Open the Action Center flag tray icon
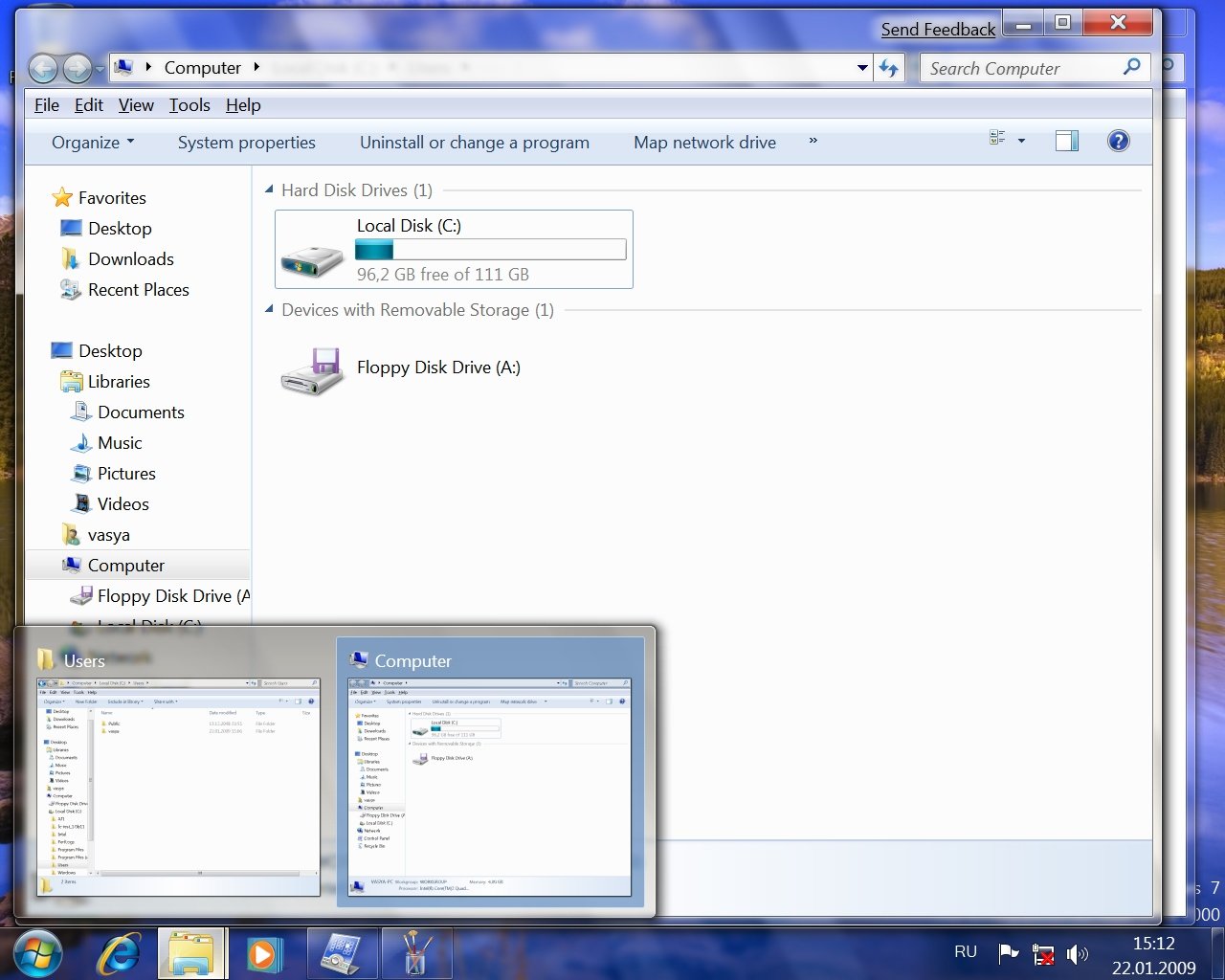This screenshot has width=1225, height=980. (x=1009, y=953)
